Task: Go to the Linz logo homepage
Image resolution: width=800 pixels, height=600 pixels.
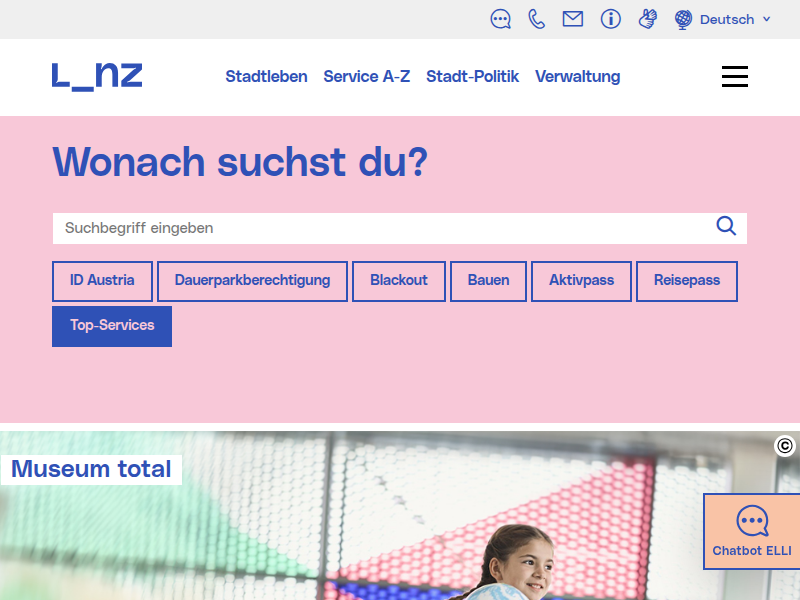Action: (97, 76)
